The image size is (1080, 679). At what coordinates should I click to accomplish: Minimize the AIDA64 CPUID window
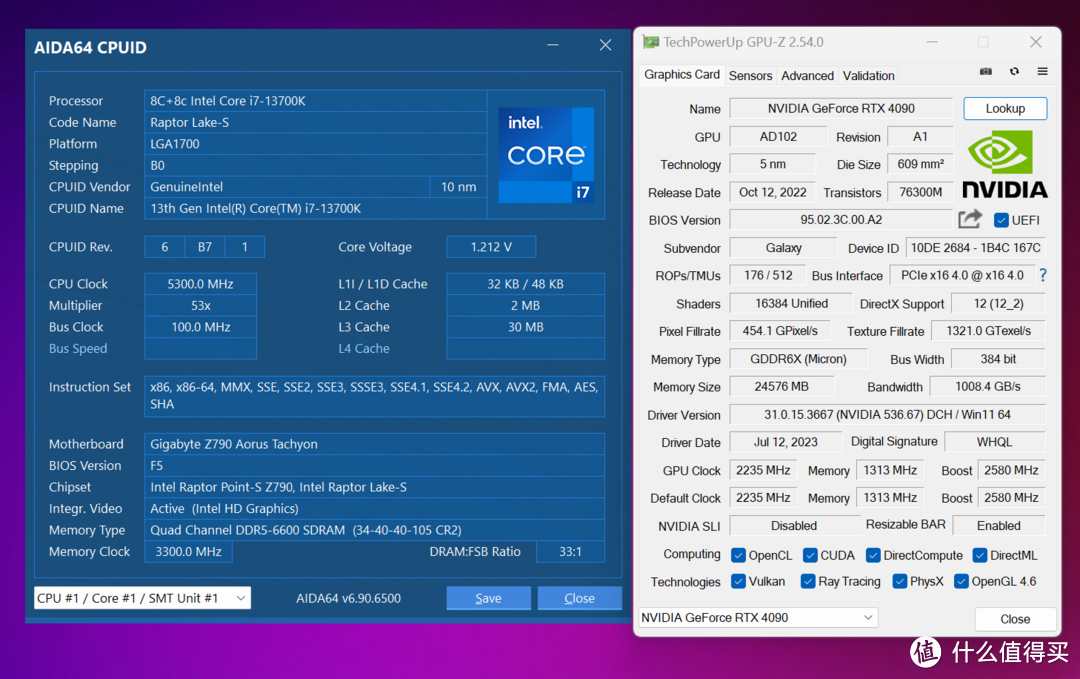coord(553,45)
